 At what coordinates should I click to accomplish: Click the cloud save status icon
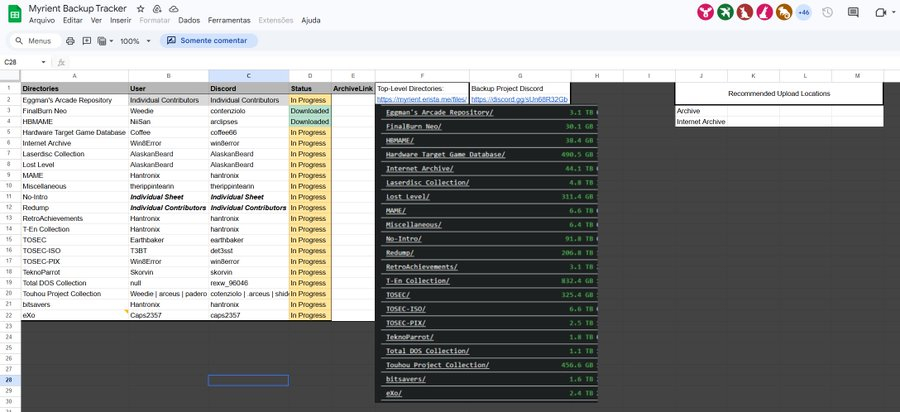pos(173,7)
